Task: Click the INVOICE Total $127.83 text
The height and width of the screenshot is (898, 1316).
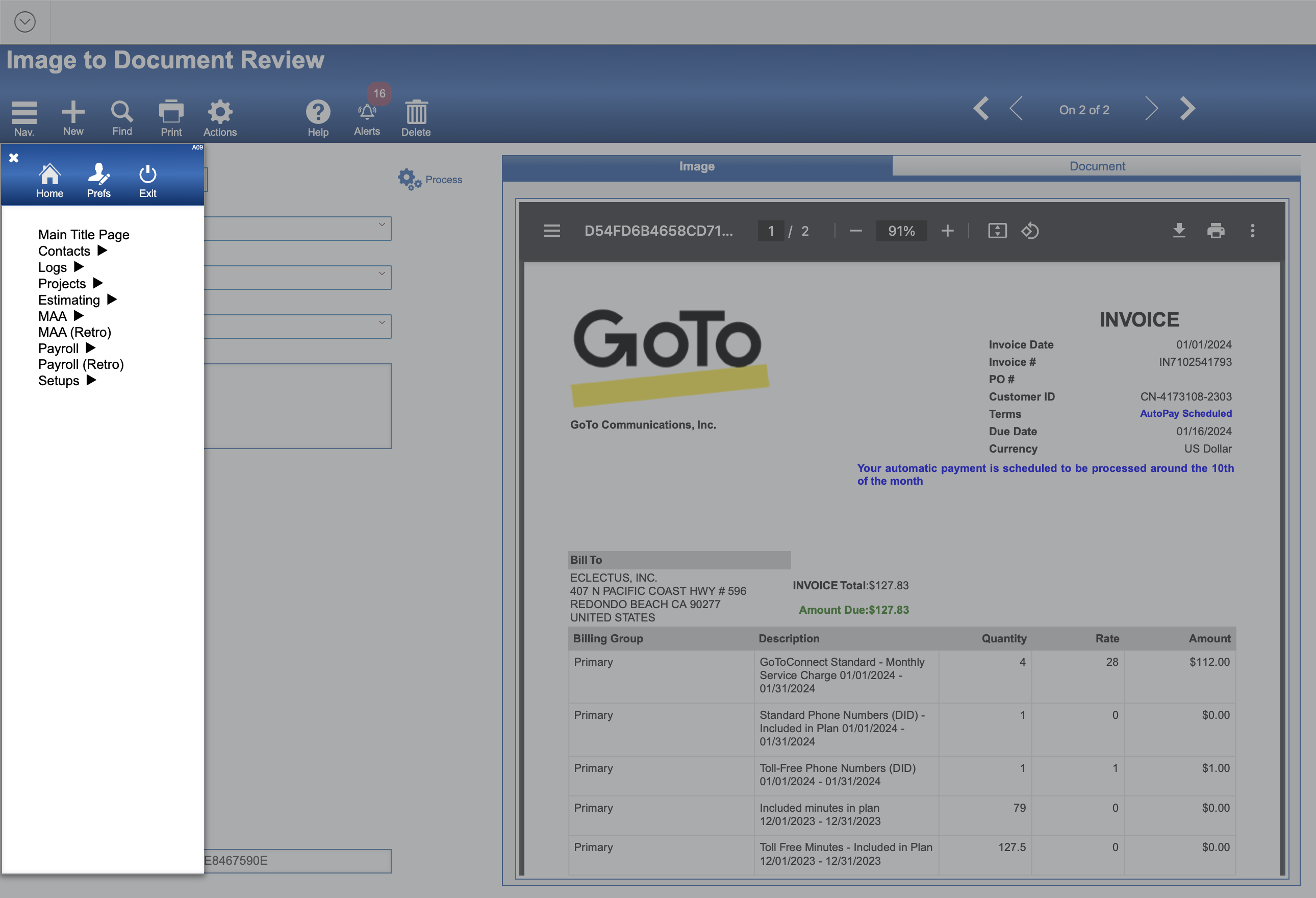Action: pyautogui.click(x=850, y=585)
